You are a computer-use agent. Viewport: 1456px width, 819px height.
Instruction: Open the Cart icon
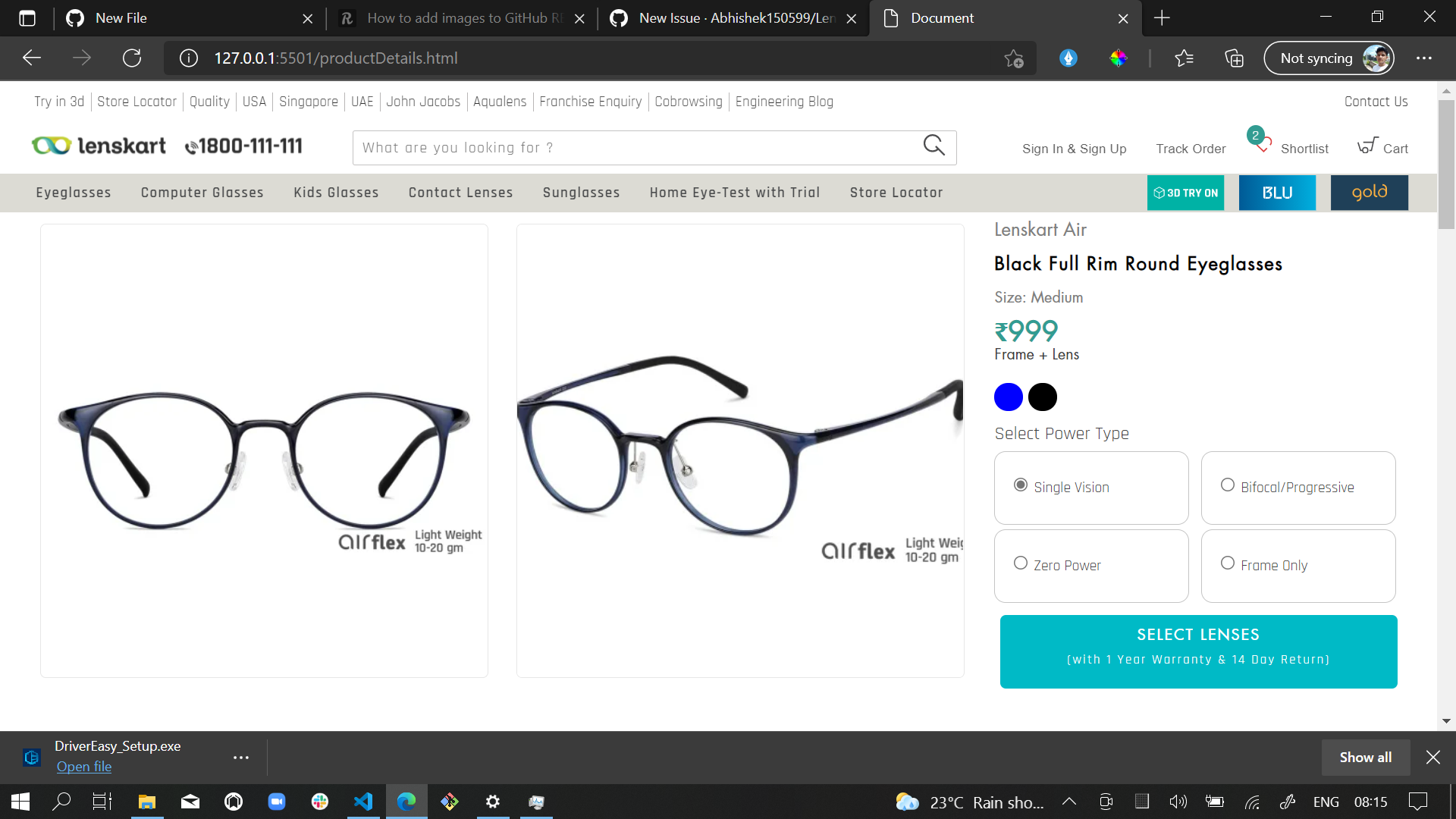pos(1367,145)
